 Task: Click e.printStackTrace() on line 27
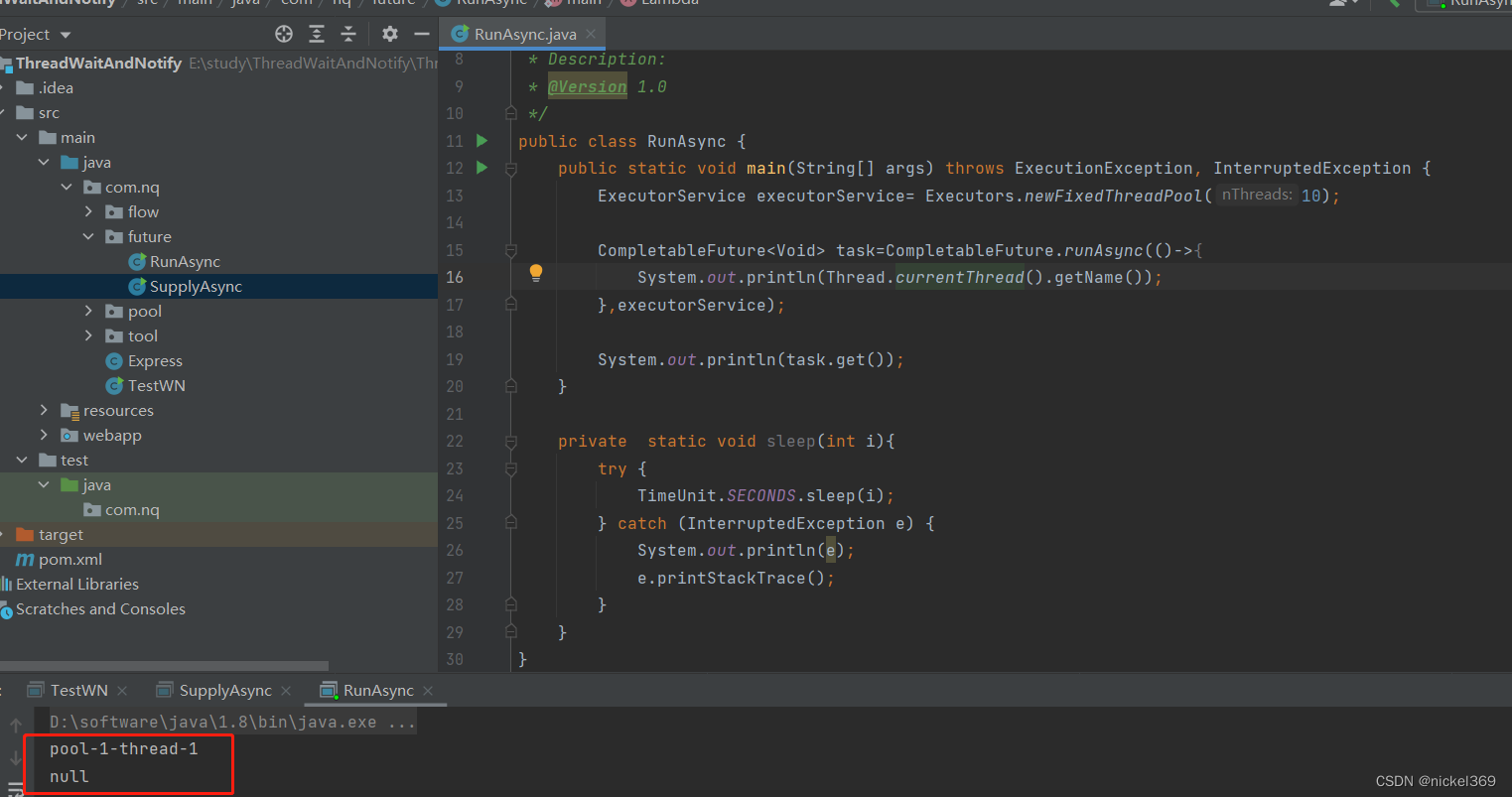[x=736, y=578]
